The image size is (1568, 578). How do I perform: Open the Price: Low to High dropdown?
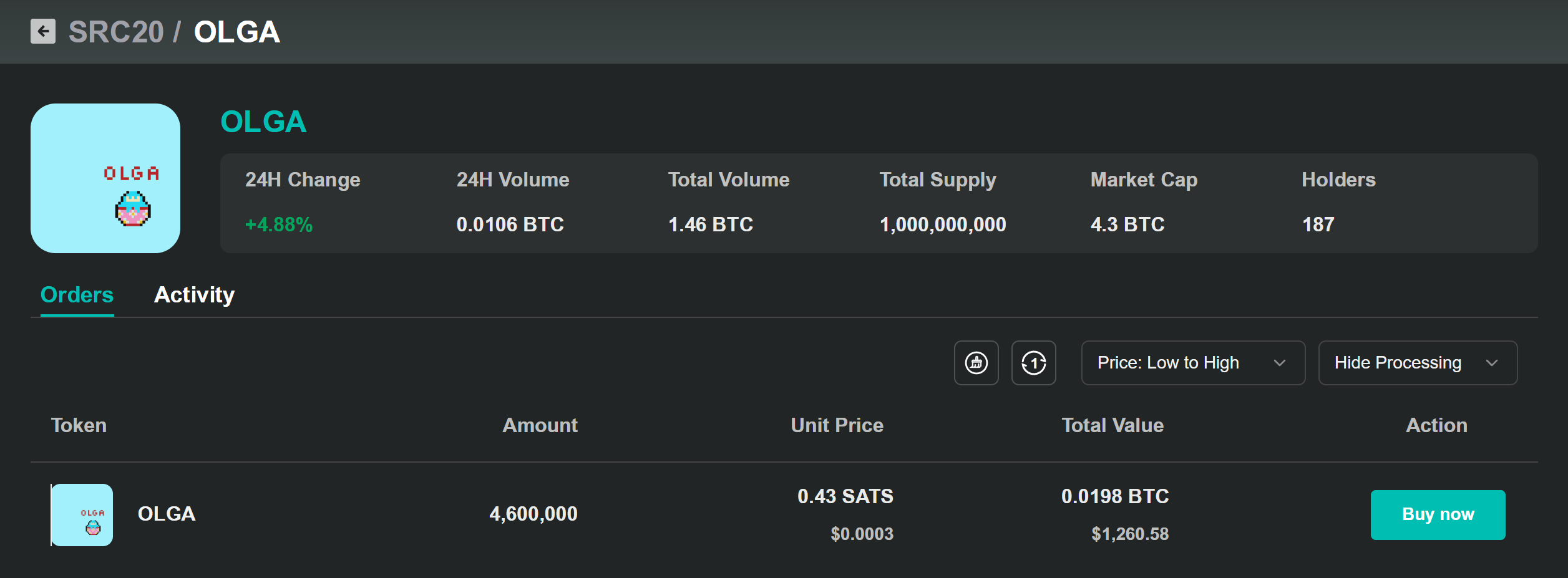(1192, 363)
